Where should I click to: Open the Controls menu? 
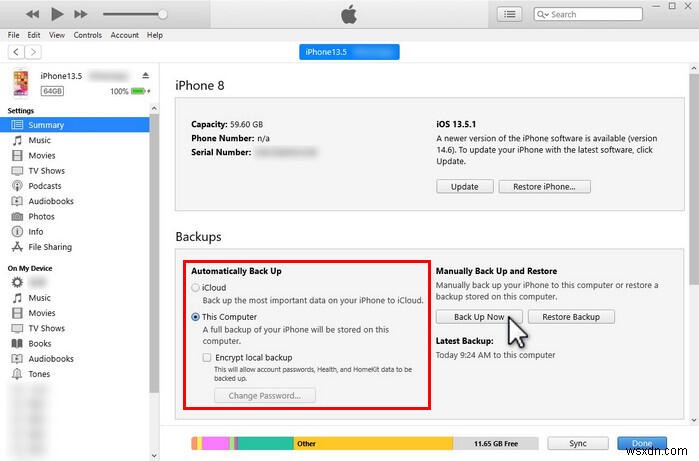point(87,35)
